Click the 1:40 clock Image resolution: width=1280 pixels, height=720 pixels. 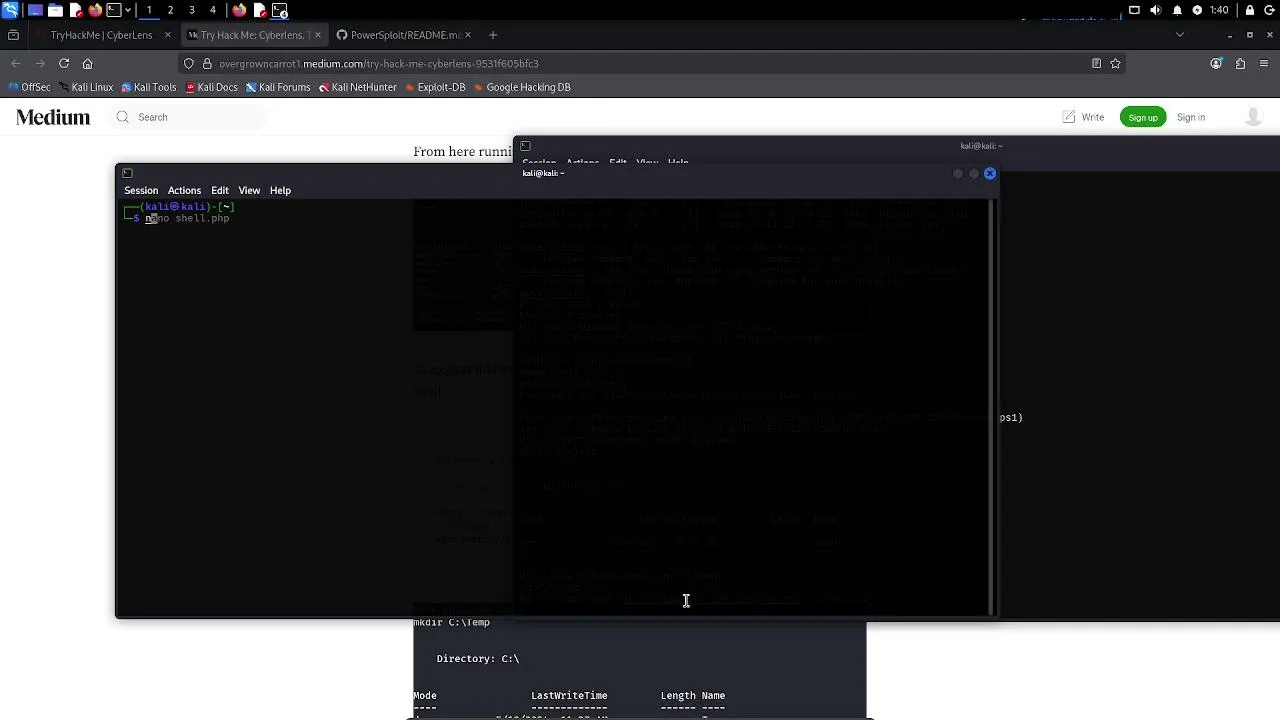pyautogui.click(x=1219, y=10)
